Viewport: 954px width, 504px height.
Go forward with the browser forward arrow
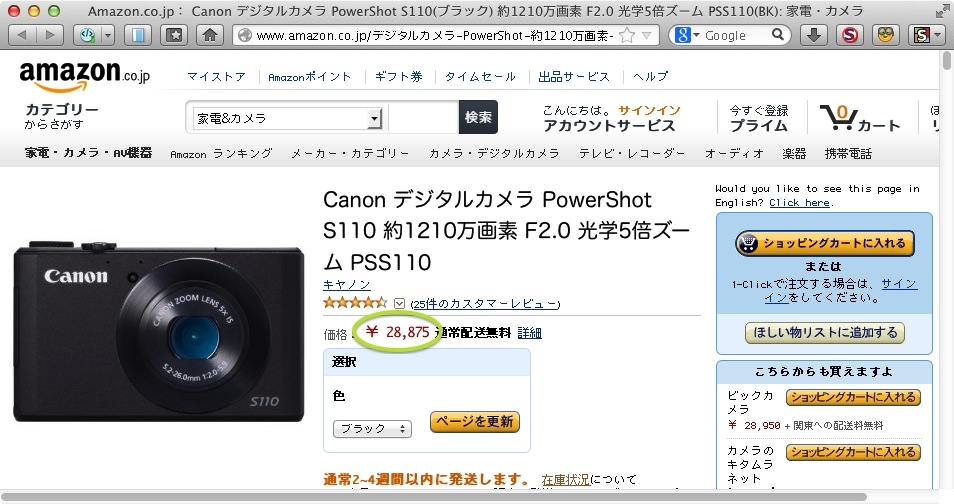pos(50,35)
